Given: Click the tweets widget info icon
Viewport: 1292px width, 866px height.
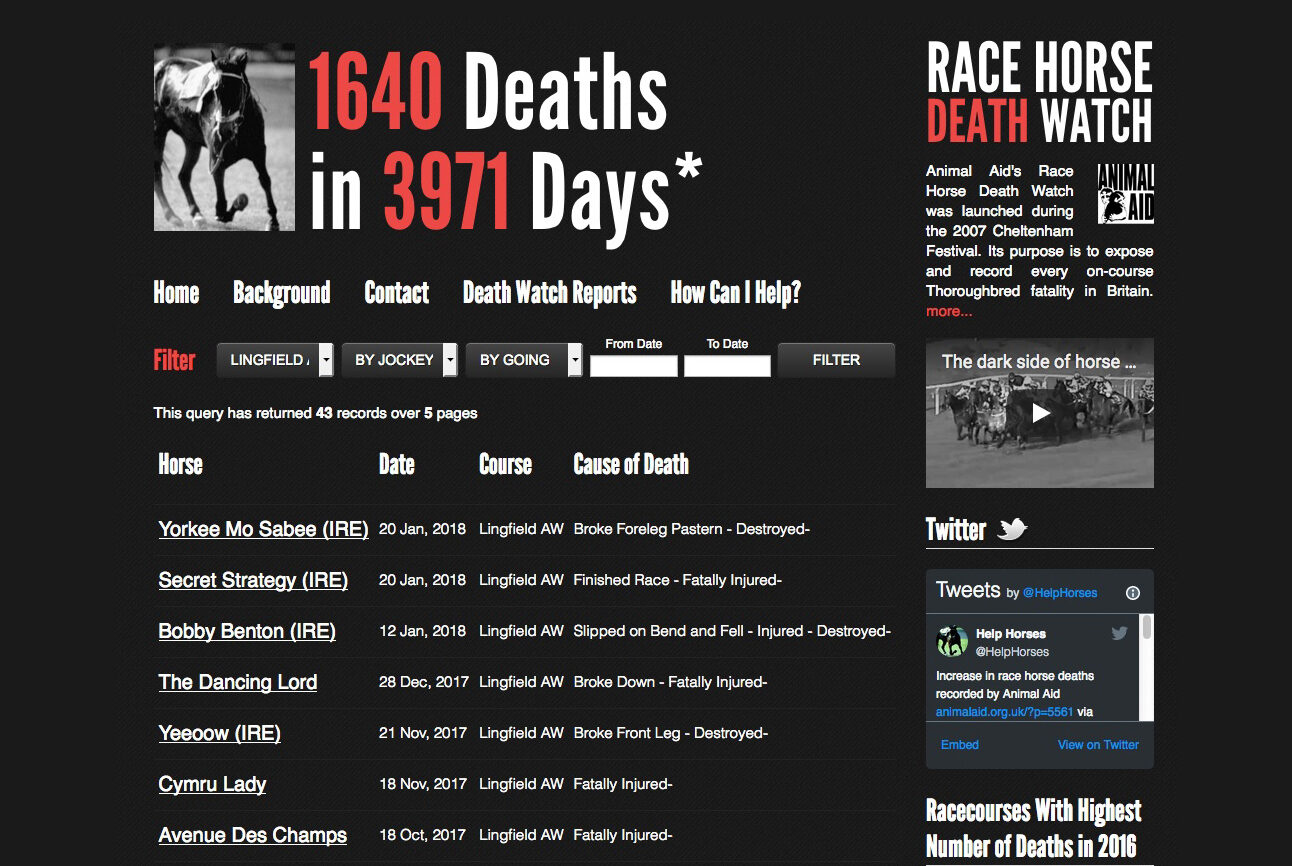Looking at the screenshot, I should click(1133, 592).
